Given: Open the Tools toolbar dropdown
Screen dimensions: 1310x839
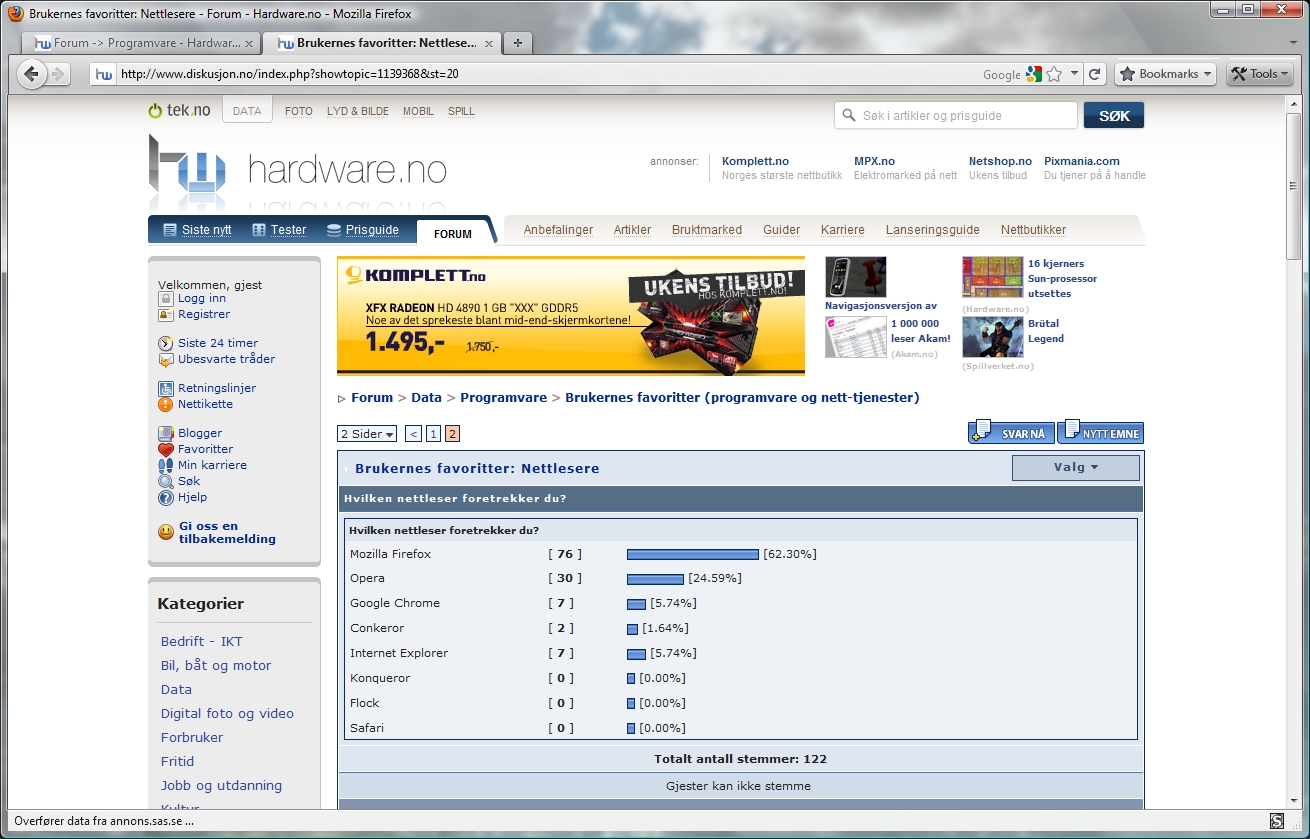Looking at the screenshot, I should [1258, 74].
